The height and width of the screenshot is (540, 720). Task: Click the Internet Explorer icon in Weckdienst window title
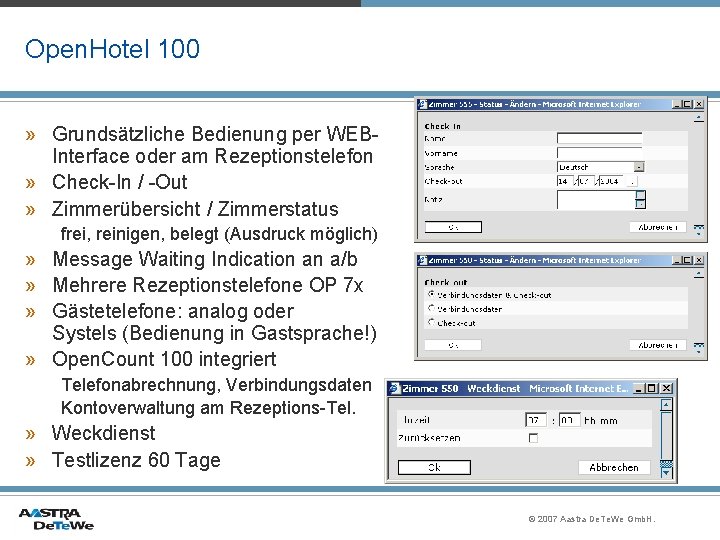tap(394, 388)
